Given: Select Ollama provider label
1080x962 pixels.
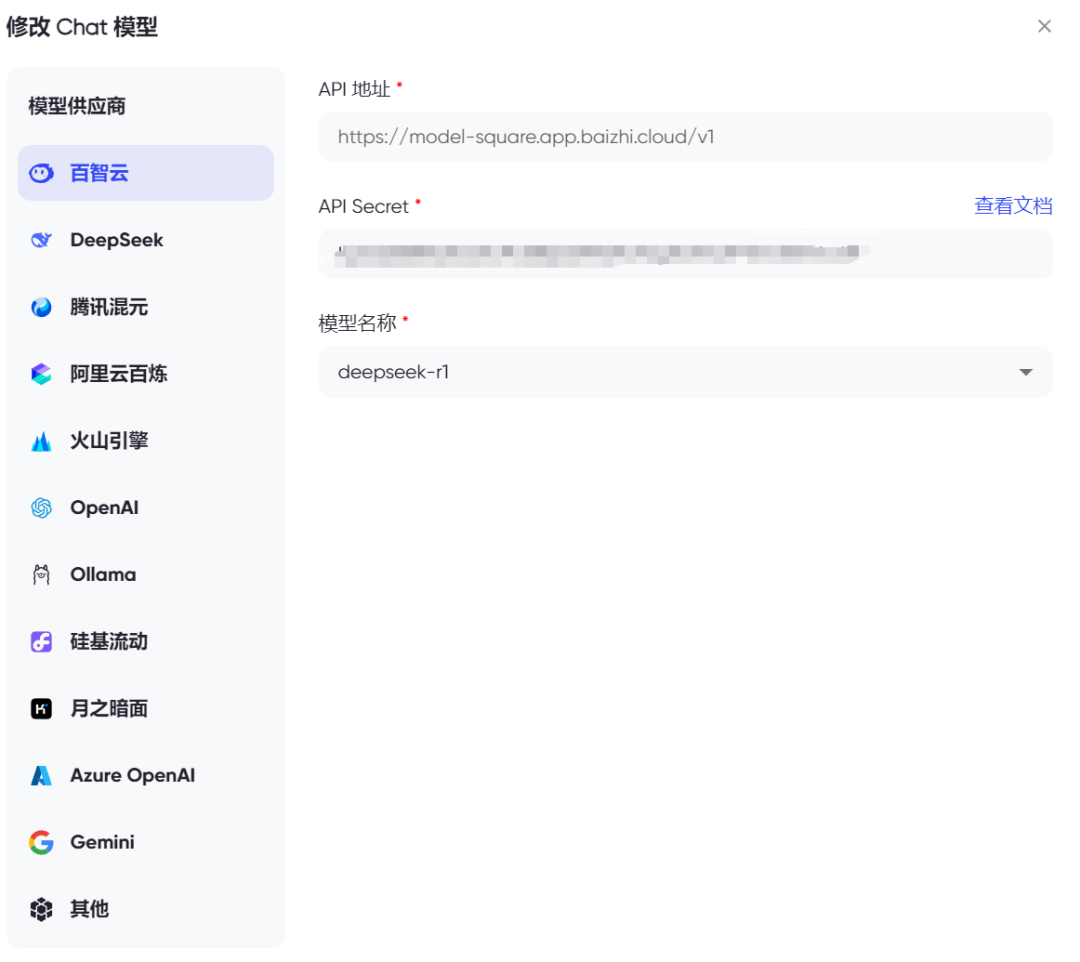Looking at the screenshot, I should (x=103, y=575).
